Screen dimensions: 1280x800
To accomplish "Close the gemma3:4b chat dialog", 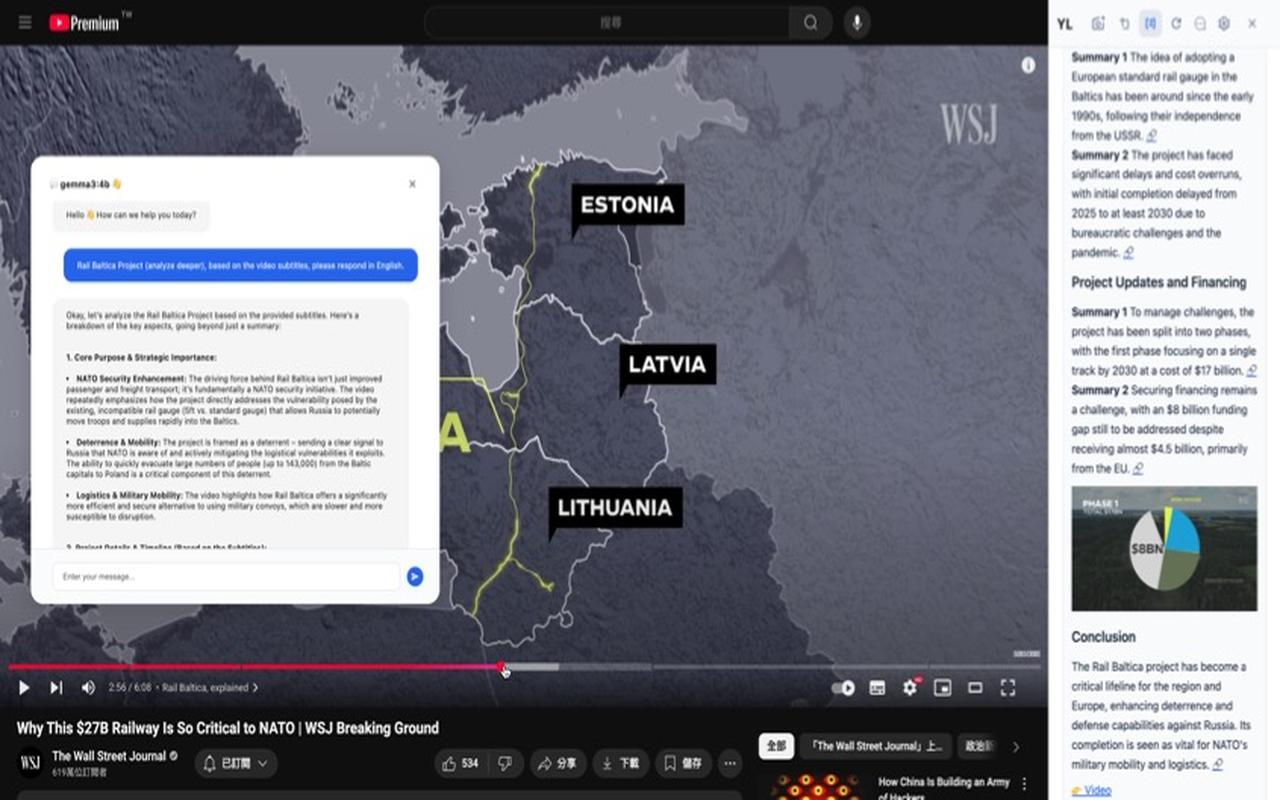I will (x=412, y=184).
